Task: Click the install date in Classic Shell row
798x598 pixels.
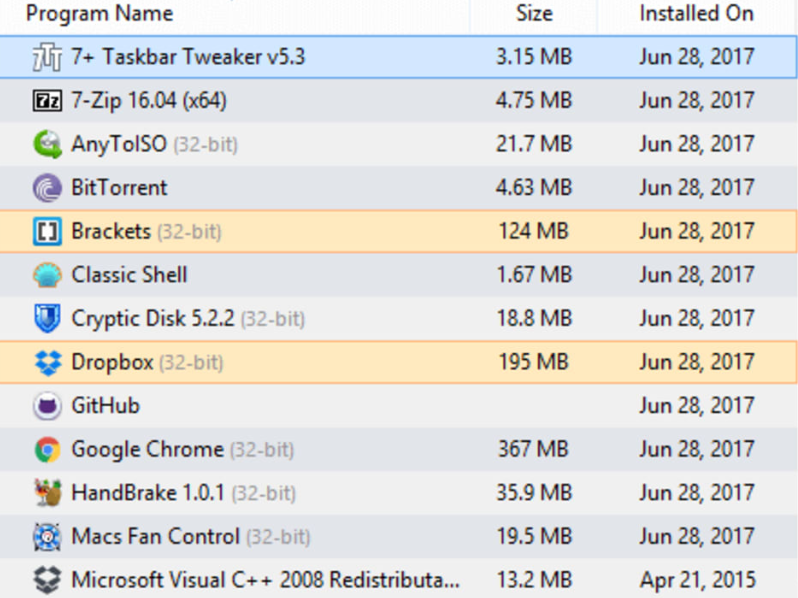Action: point(696,275)
